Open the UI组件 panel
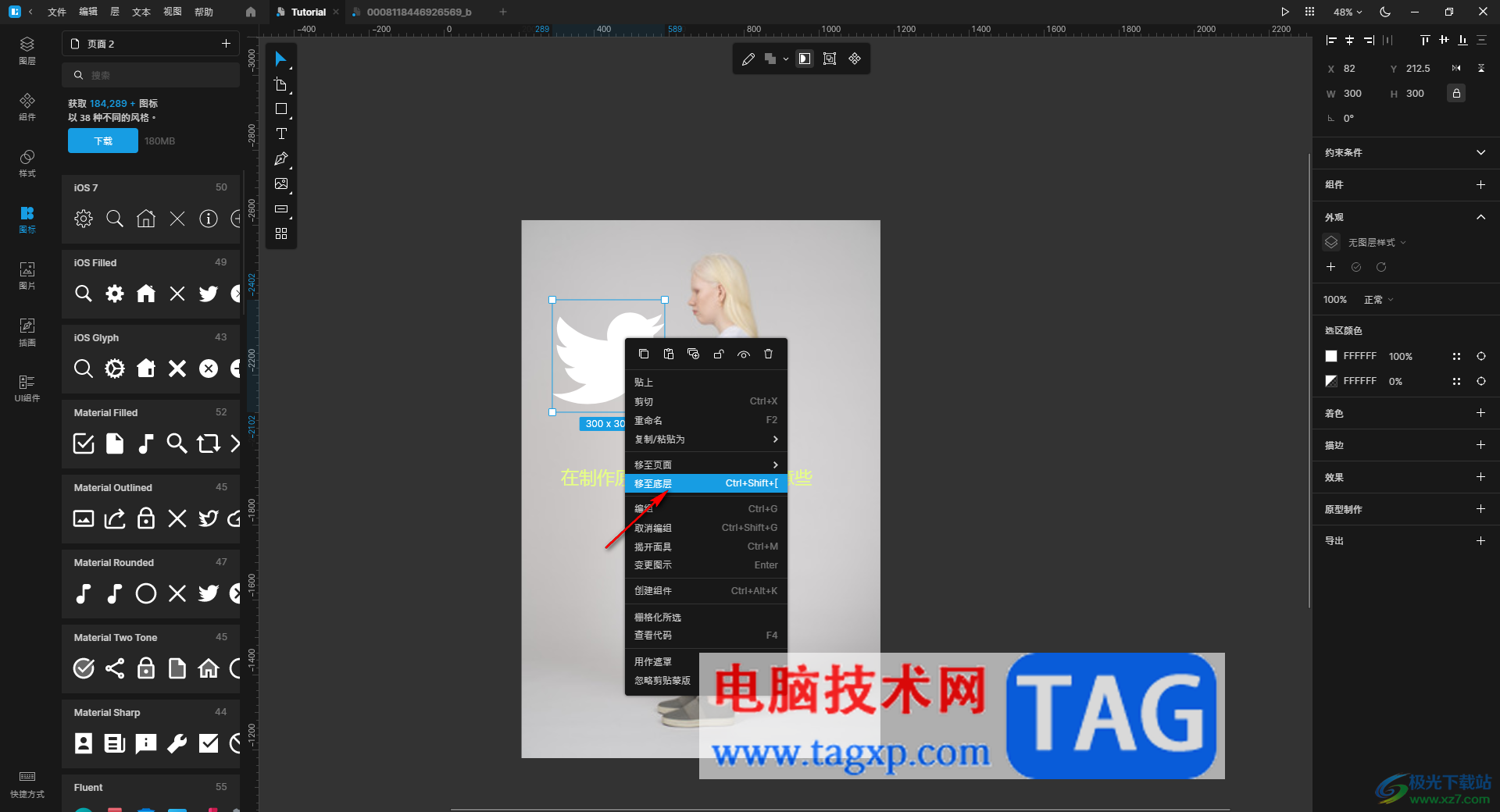This screenshot has width=1500, height=812. pyautogui.click(x=27, y=388)
